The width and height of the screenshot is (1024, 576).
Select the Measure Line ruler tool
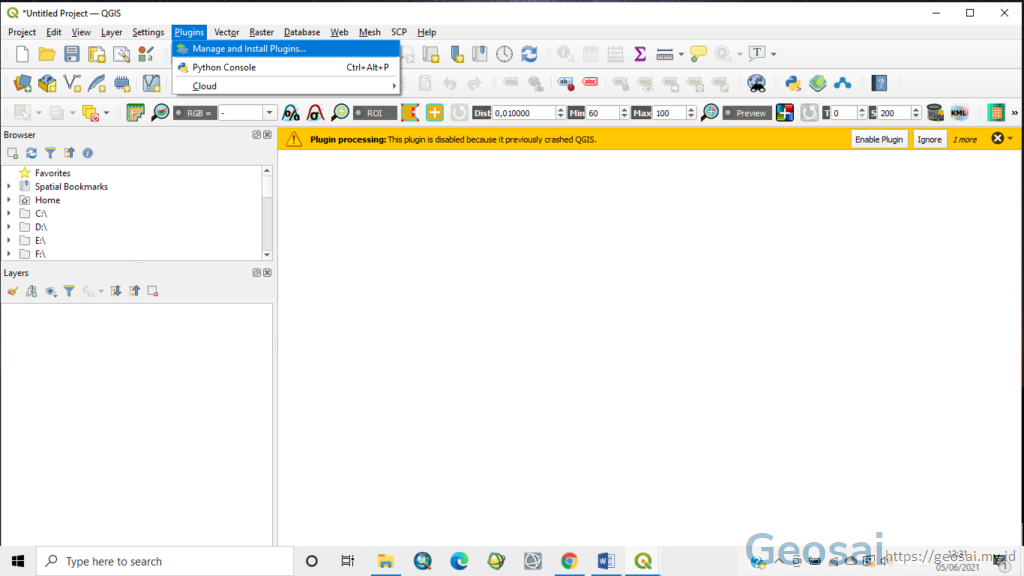665,54
